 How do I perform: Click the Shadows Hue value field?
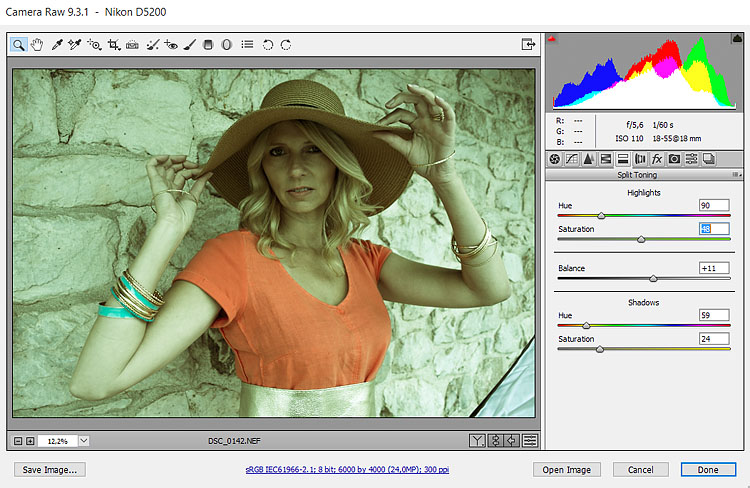[714, 316]
